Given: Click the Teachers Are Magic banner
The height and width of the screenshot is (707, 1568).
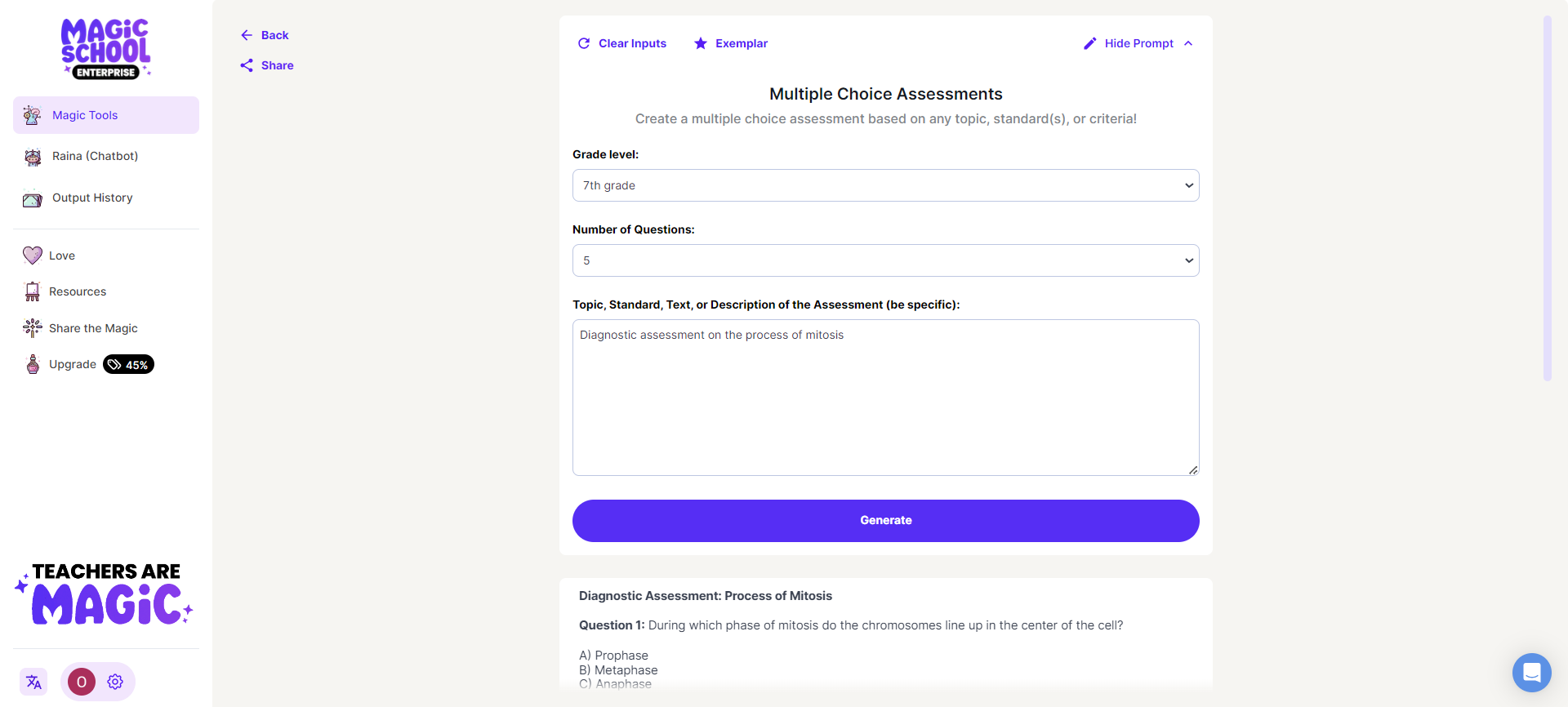Looking at the screenshot, I should click(x=105, y=594).
